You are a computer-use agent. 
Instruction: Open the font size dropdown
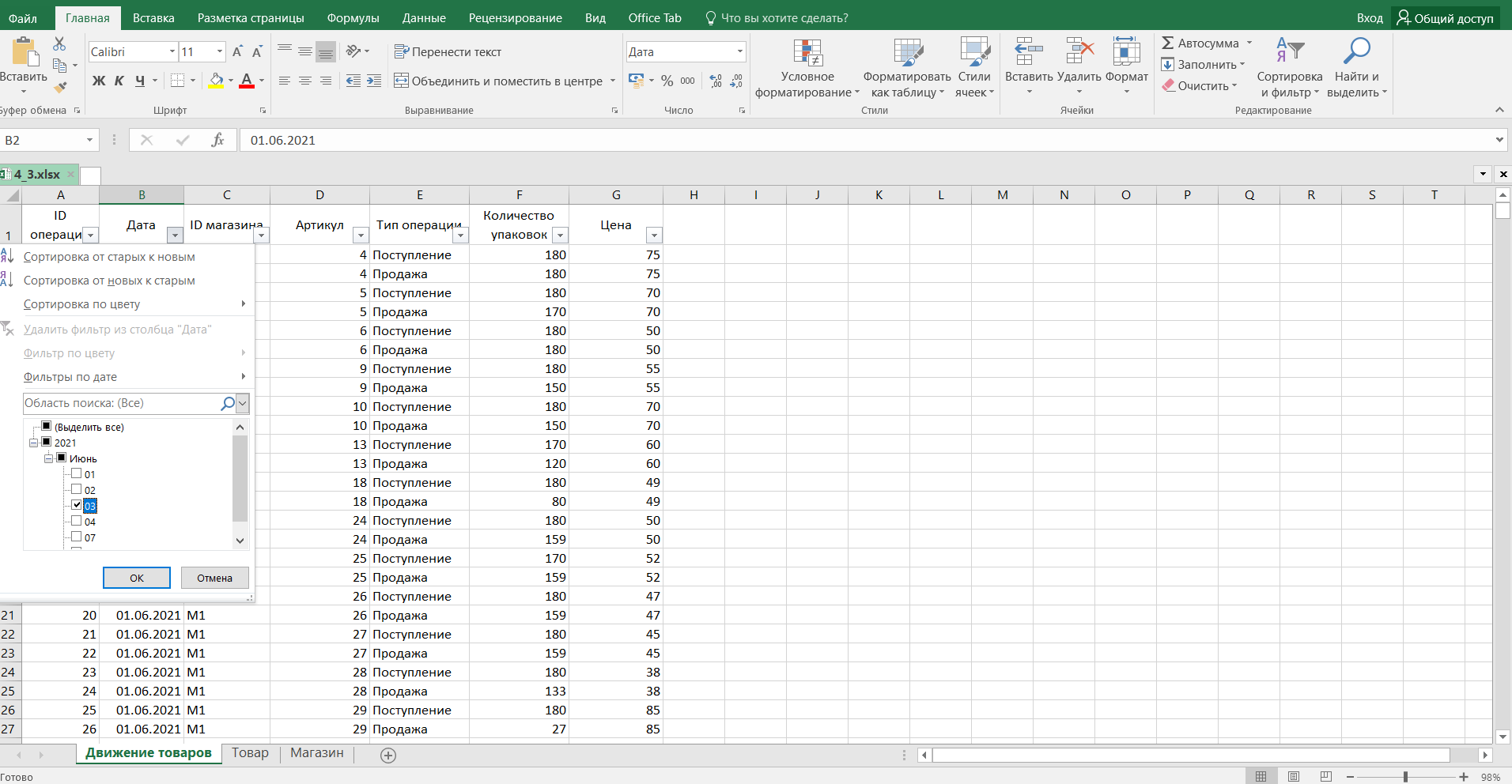point(220,52)
